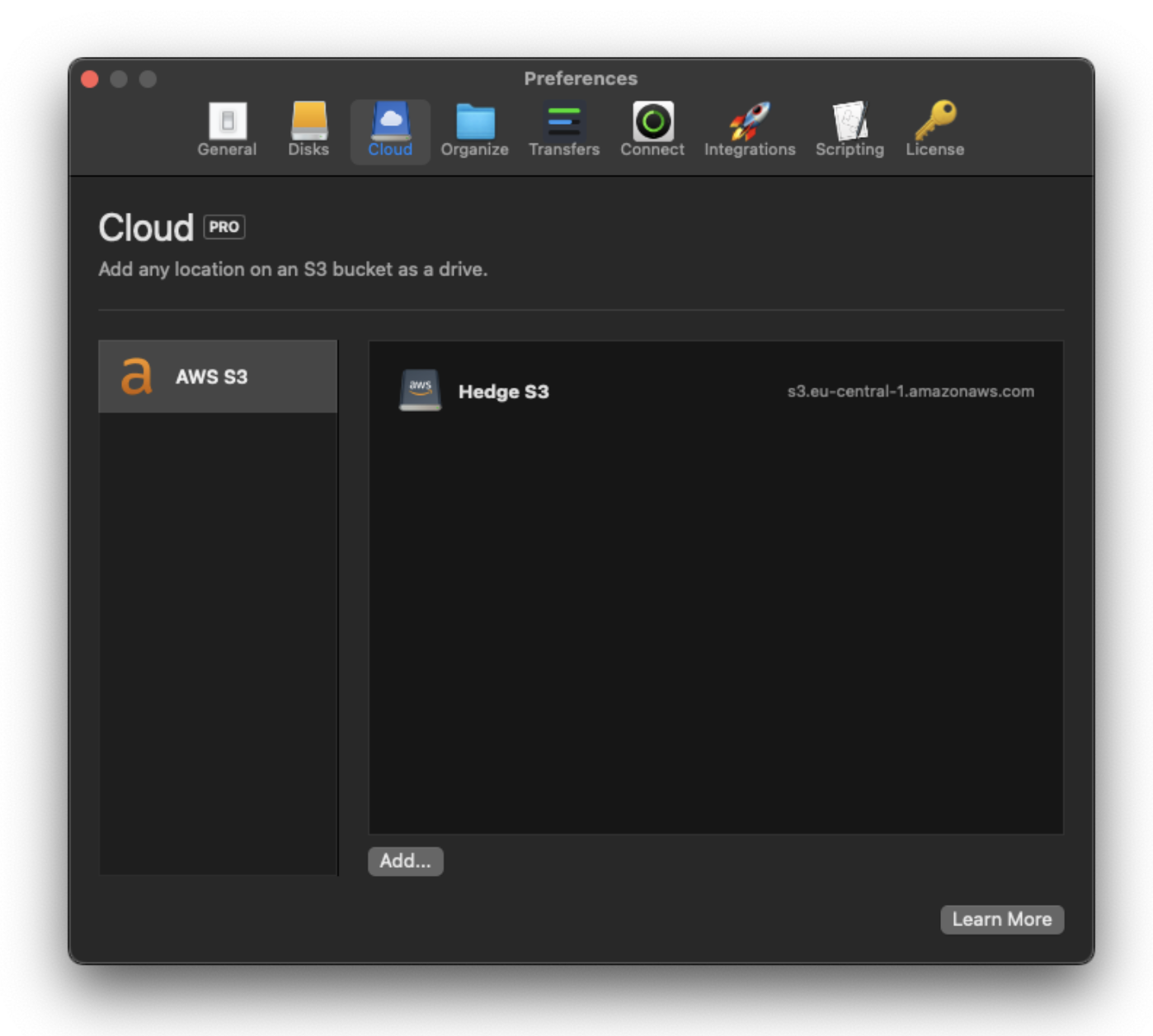The image size is (1153, 1036).
Task: Open the Organize folder tab
Action: 474,129
